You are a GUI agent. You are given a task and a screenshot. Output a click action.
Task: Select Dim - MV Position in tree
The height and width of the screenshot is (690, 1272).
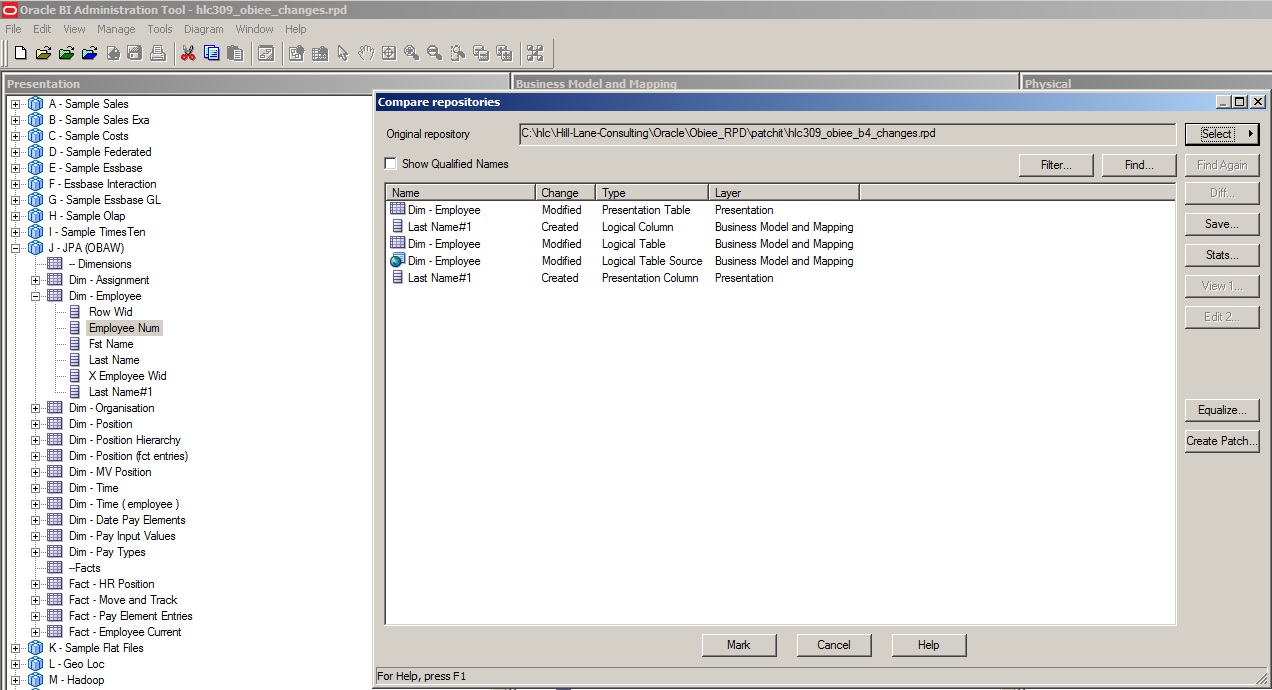[110, 472]
